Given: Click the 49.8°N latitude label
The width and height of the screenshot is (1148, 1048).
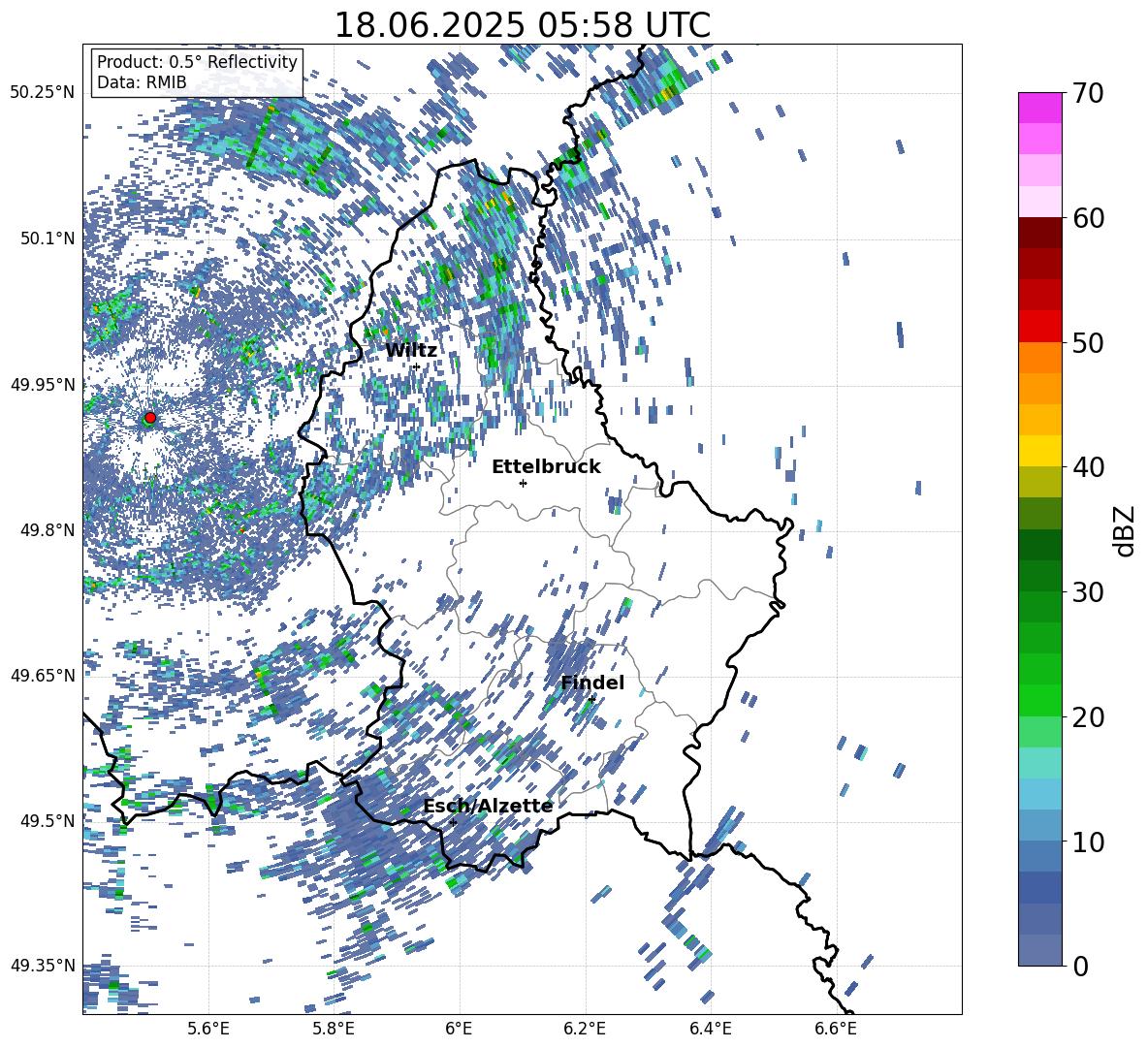Looking at the screenshot, I should (x=47, y=530).
